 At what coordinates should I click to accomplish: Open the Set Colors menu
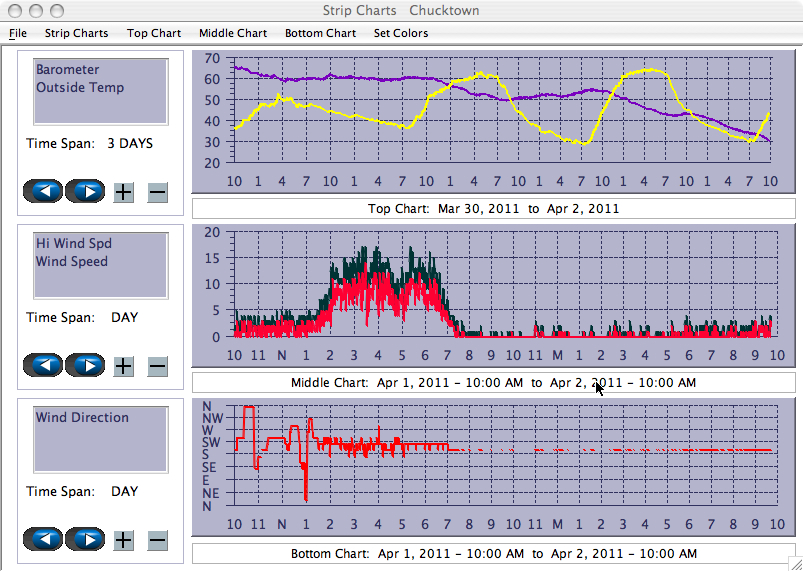(401, 33)
